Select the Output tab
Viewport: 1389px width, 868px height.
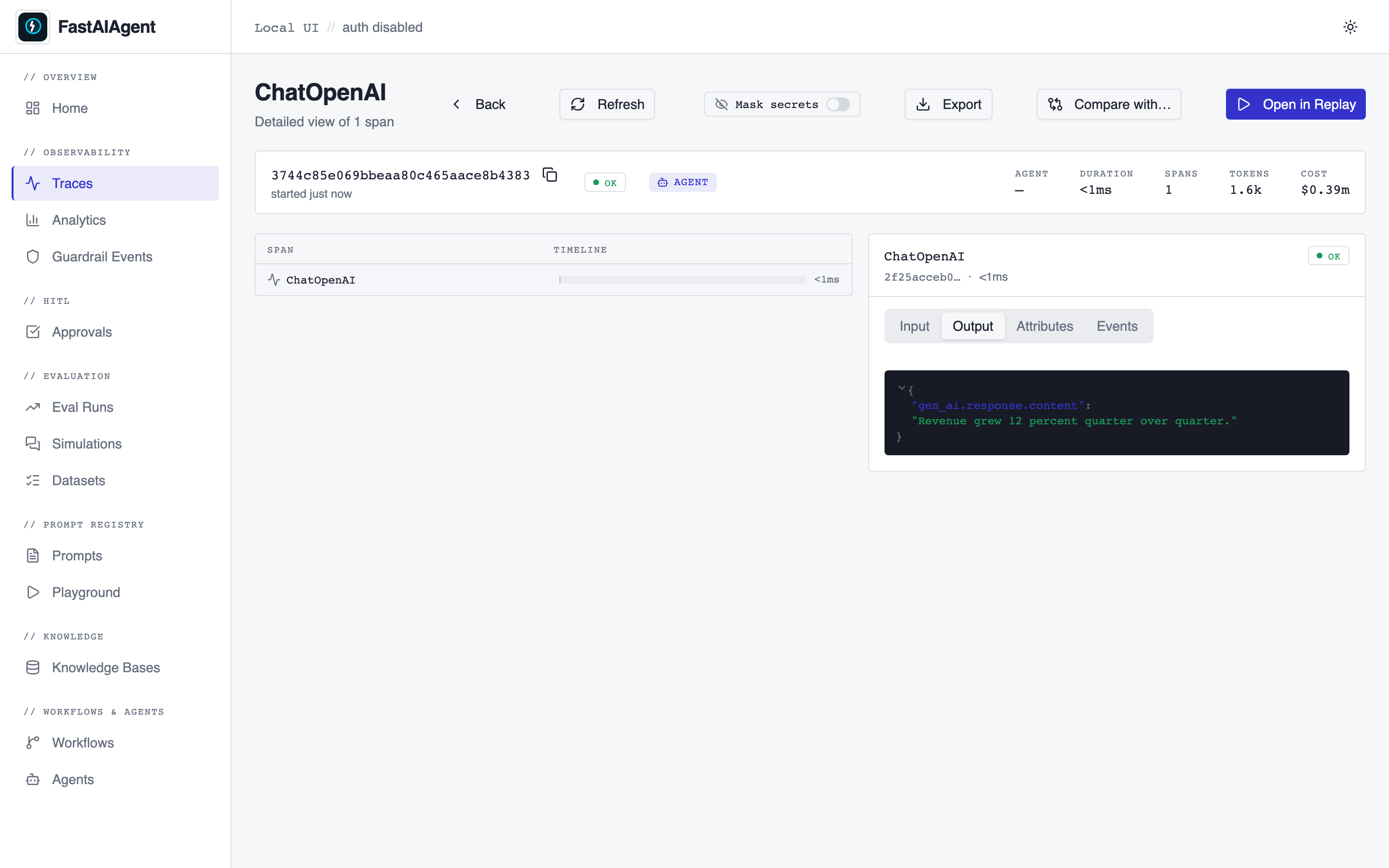(x=973, y=326)
